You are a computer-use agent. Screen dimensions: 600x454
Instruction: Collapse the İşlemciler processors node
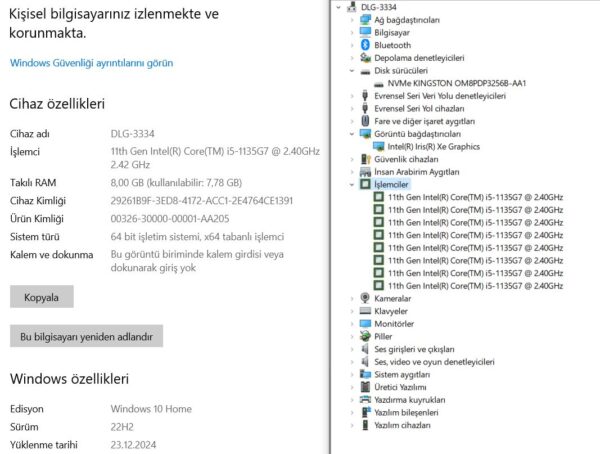[351, 185]
